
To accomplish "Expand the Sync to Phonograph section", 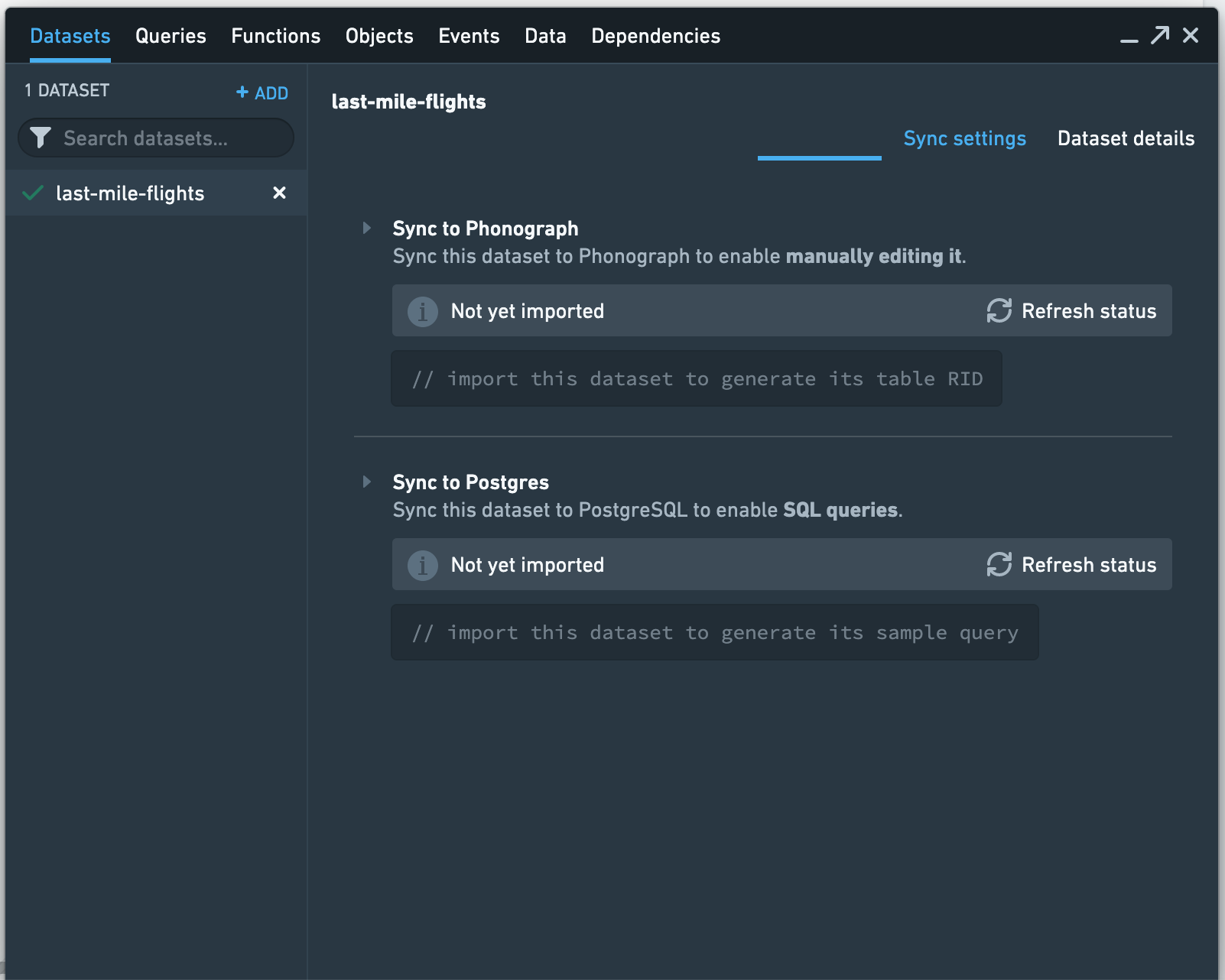I will point(367,228).
